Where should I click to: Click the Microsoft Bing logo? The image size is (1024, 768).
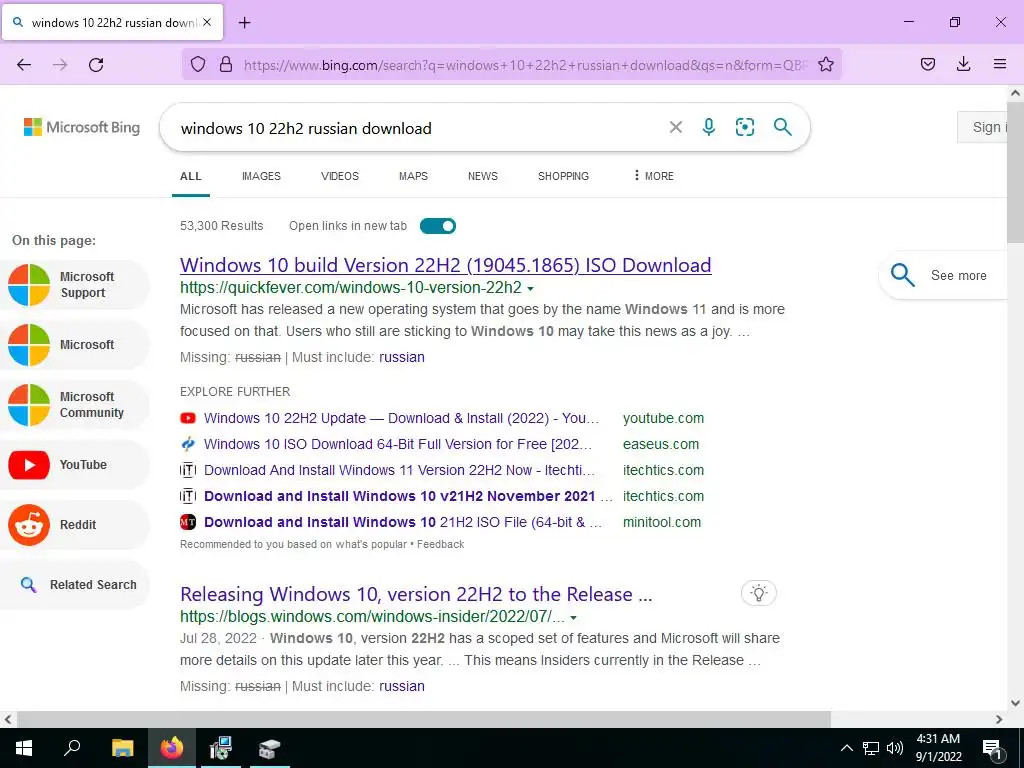[82, 127]
